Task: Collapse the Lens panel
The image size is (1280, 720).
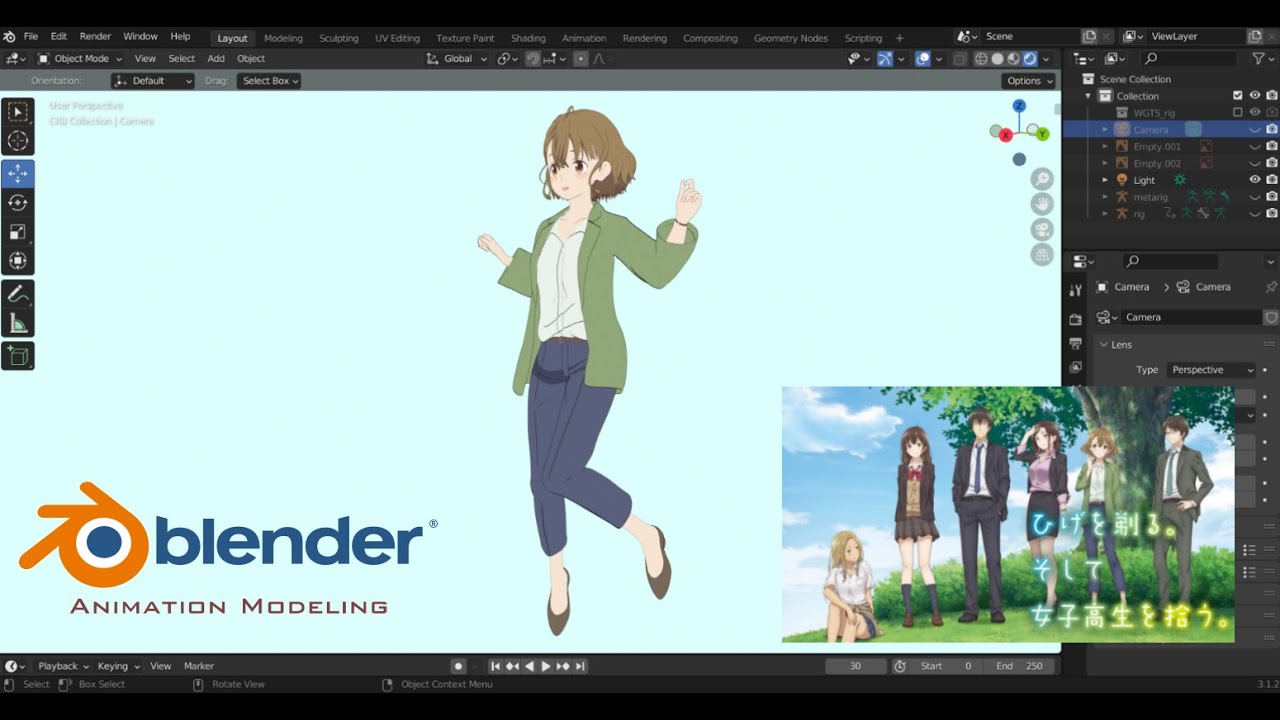Action: [1105, 344]
